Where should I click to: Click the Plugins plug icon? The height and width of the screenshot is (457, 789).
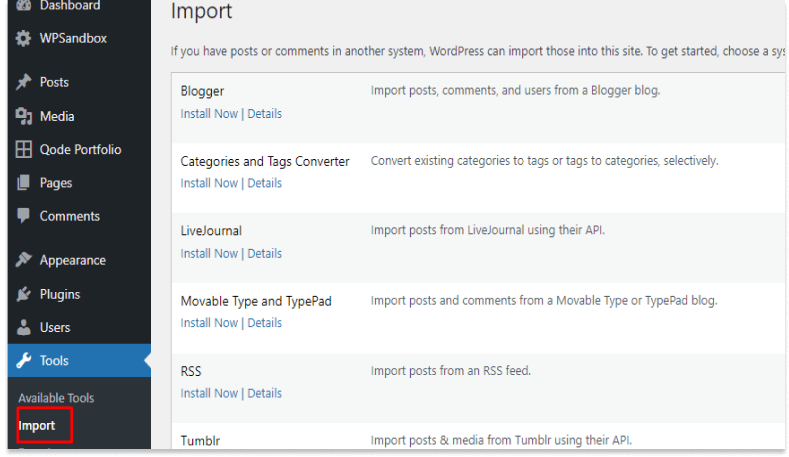[x=23, y=294]
